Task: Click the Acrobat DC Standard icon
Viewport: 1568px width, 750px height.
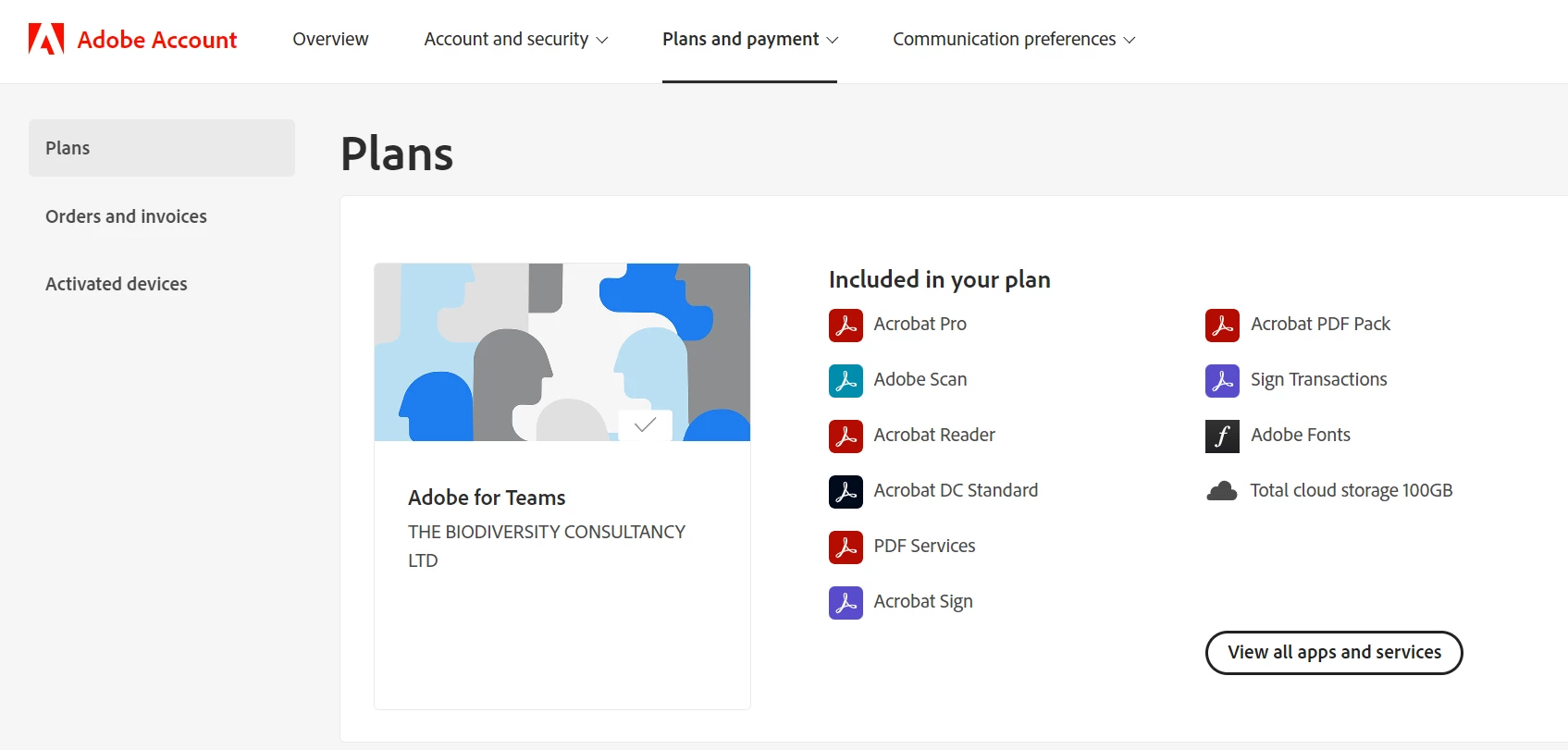Action: [x=846, y=491]
